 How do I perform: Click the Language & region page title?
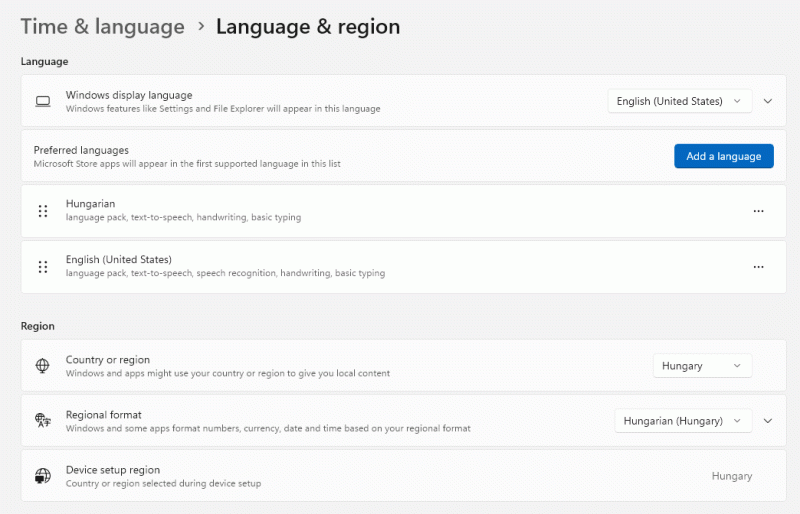coord(308,27)
